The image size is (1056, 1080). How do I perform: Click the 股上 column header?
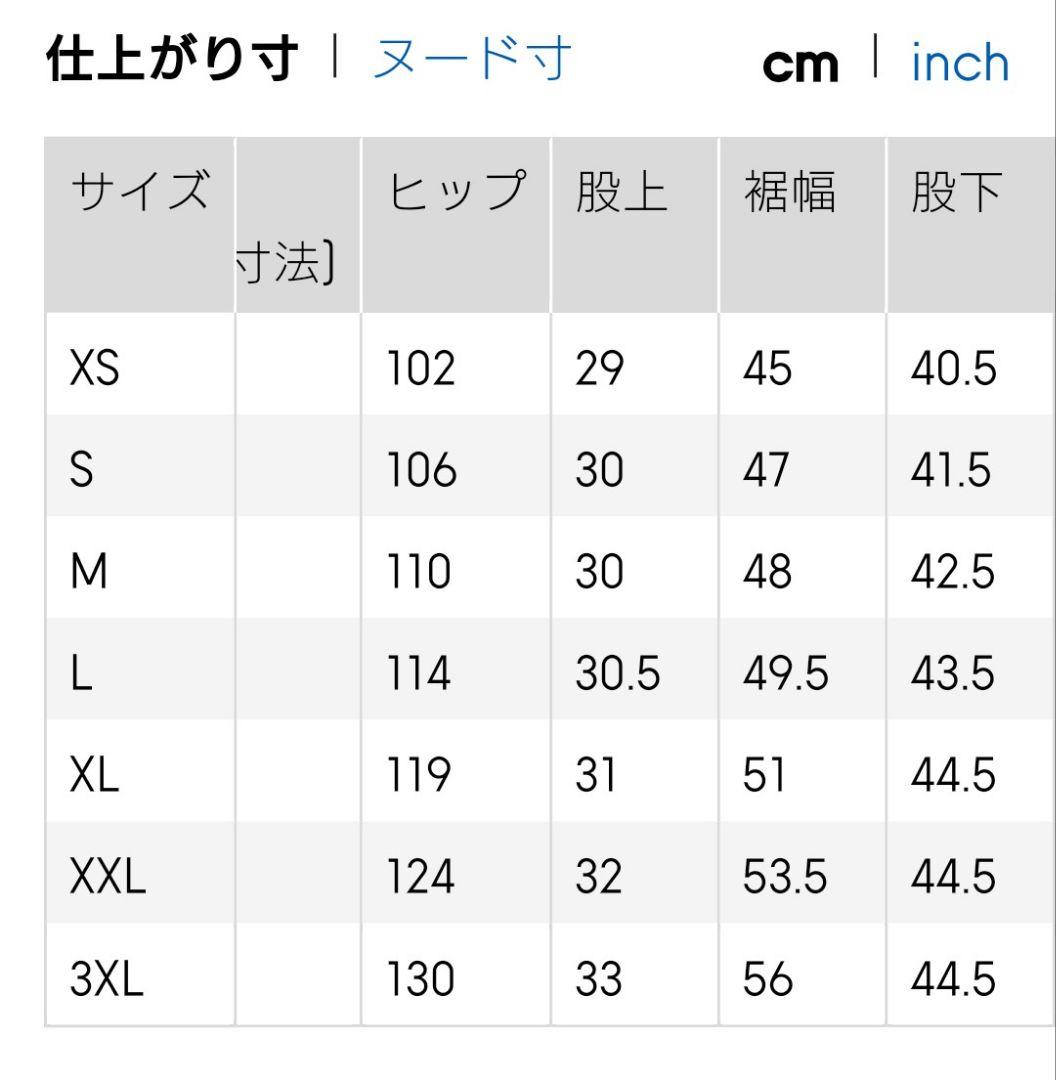tap(621, 192)
